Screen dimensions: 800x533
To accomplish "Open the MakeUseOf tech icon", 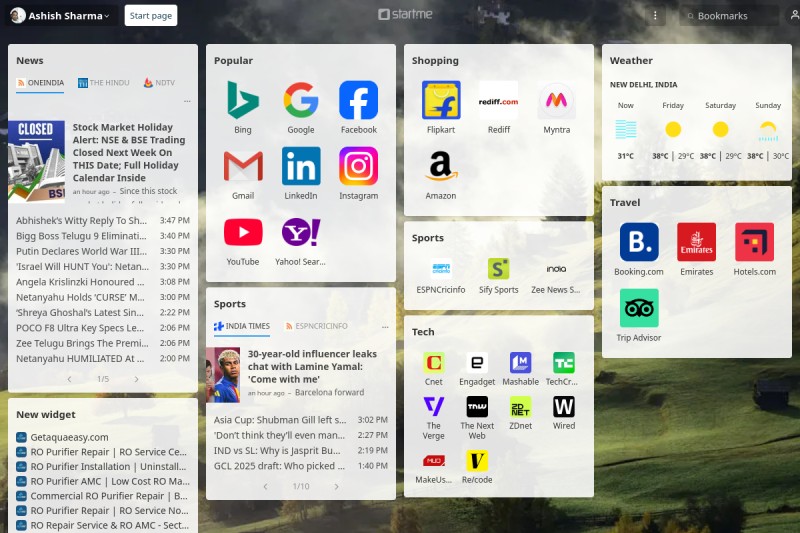I will tap(434, 461).
